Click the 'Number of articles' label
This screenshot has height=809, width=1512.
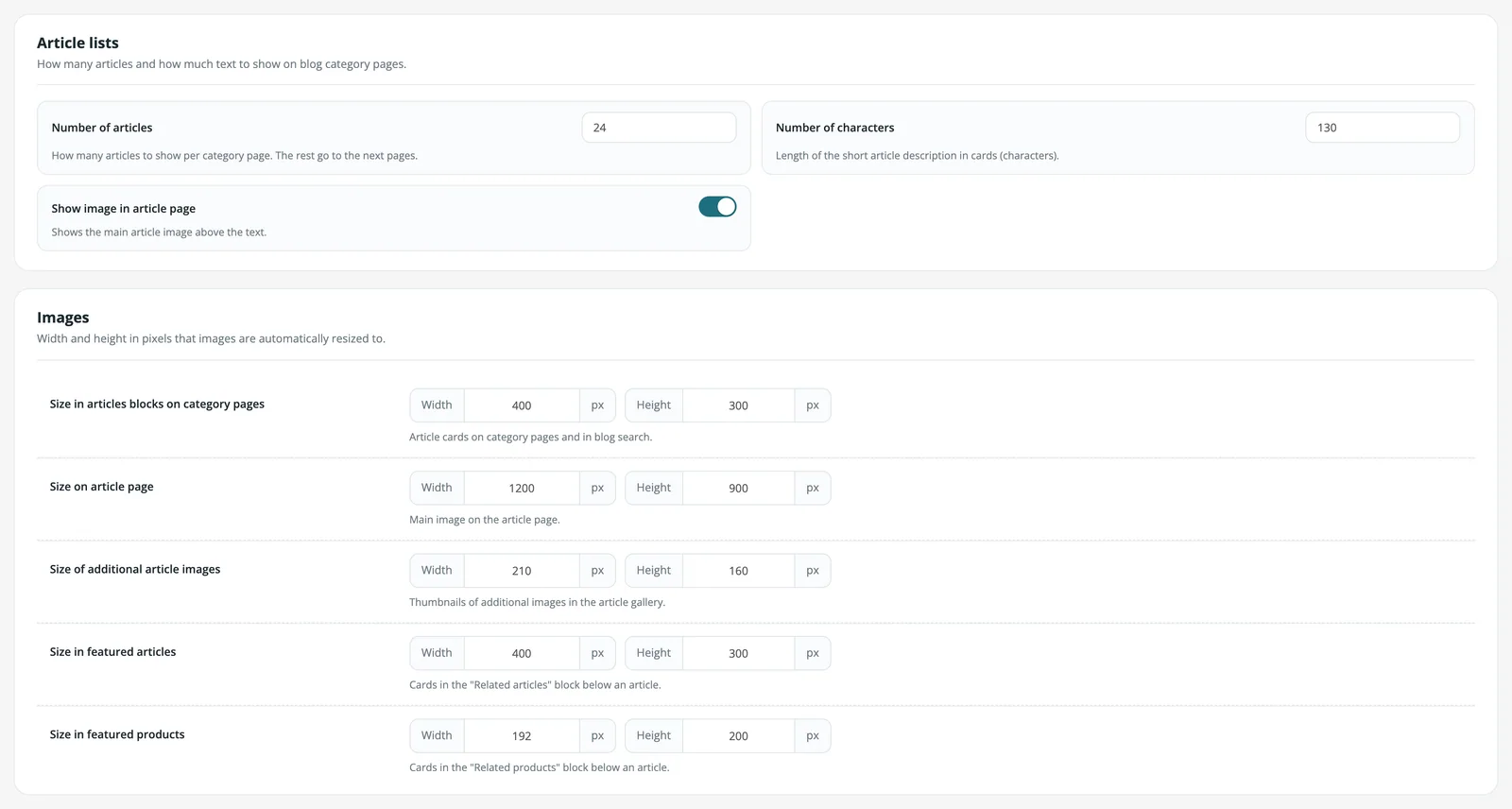click(x=102, y=128)
